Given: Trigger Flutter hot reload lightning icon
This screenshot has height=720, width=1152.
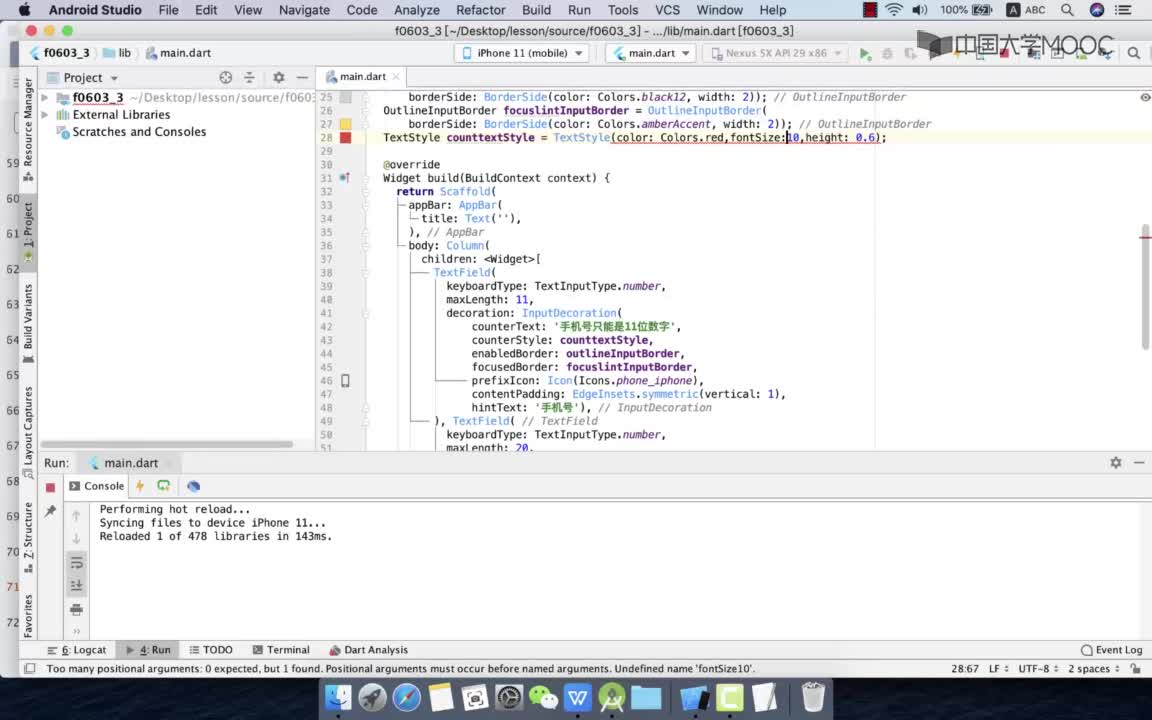Looking at the screenshot, I should [x=140, y=486].
